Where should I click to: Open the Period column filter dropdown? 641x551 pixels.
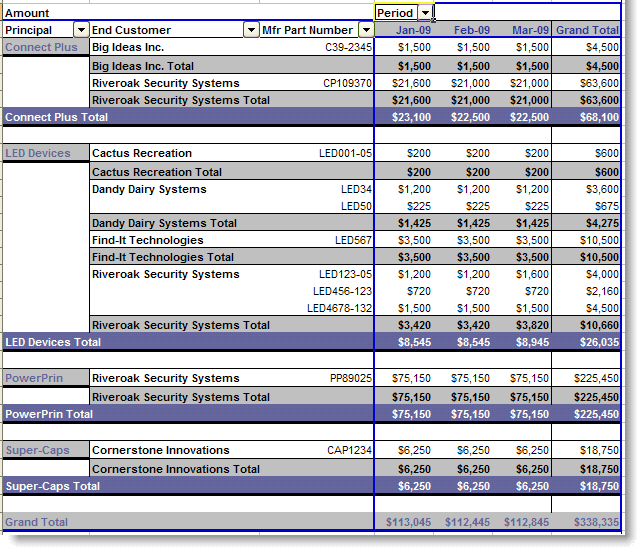pyautogui.click(x=425, y=13)
